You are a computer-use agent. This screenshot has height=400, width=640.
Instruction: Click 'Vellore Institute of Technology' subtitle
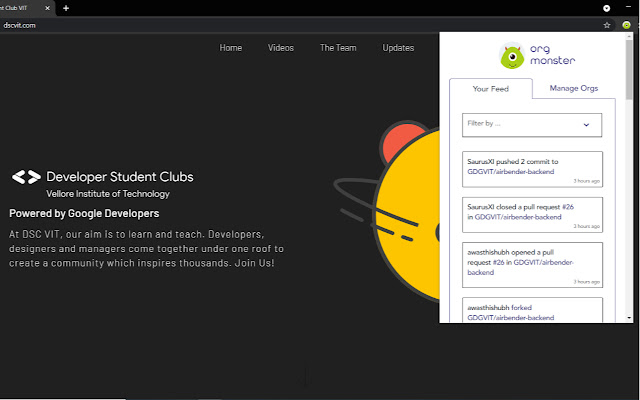click(x=108, y=194)
